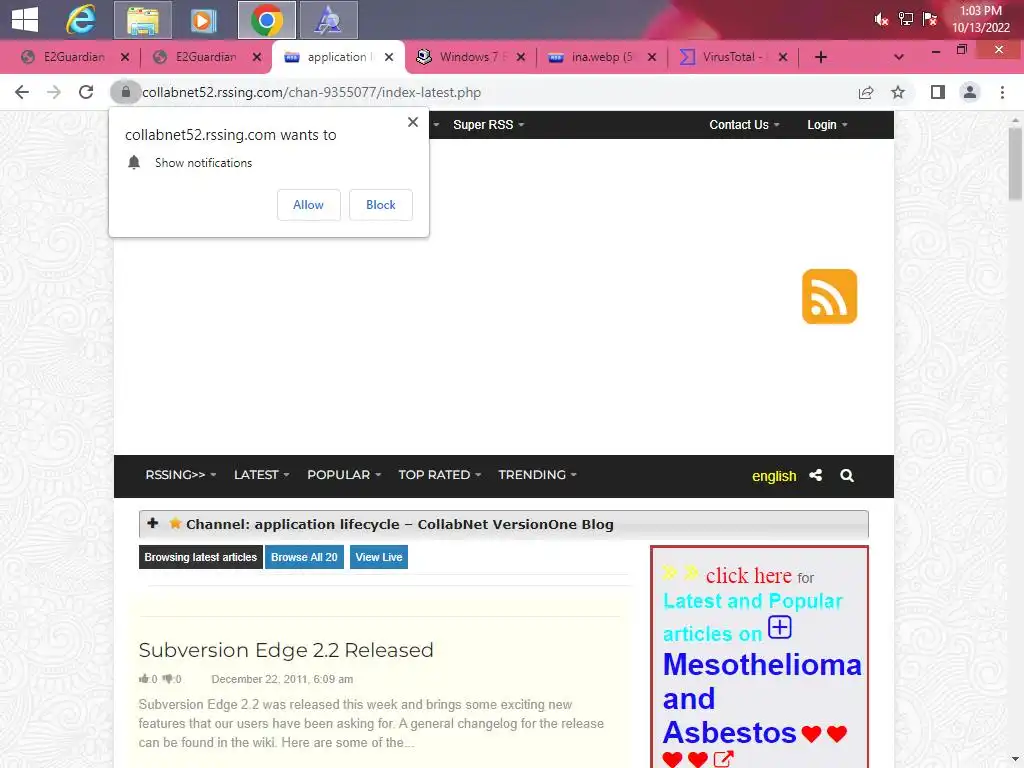The height and width of the screenshot is (768, 1024).
Task: Click Browsing latest articles button
Action: pyautogui.click(x=200, y=557)
